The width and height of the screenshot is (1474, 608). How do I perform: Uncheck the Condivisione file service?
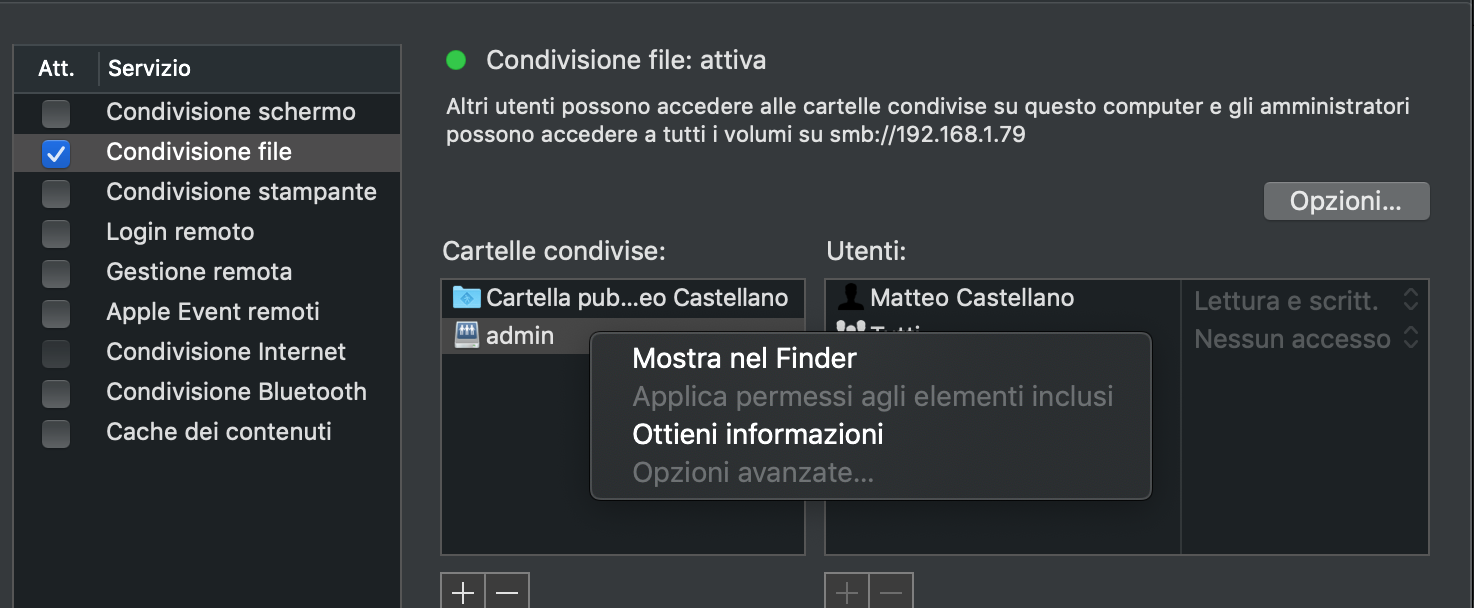(x=56, y=153)
